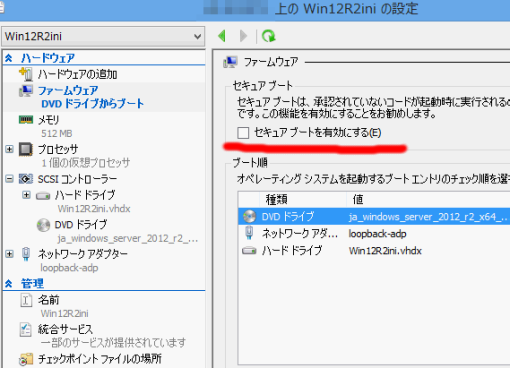Expand the ハード ドライブ tree node

click(x=26, y=195)
